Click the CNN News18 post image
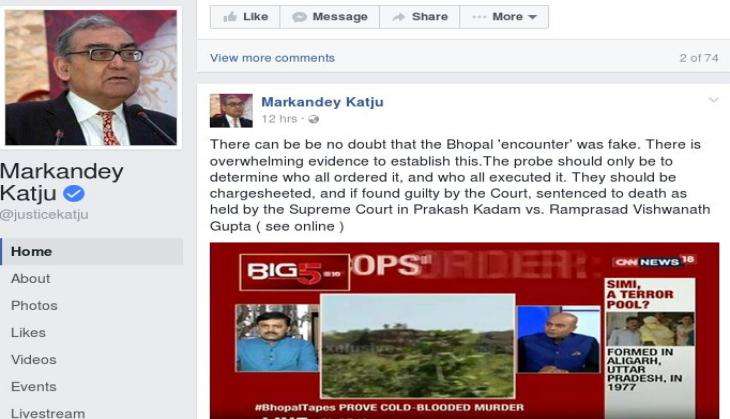This screenshot has width=730, height=419. click(x=464, y=331)
